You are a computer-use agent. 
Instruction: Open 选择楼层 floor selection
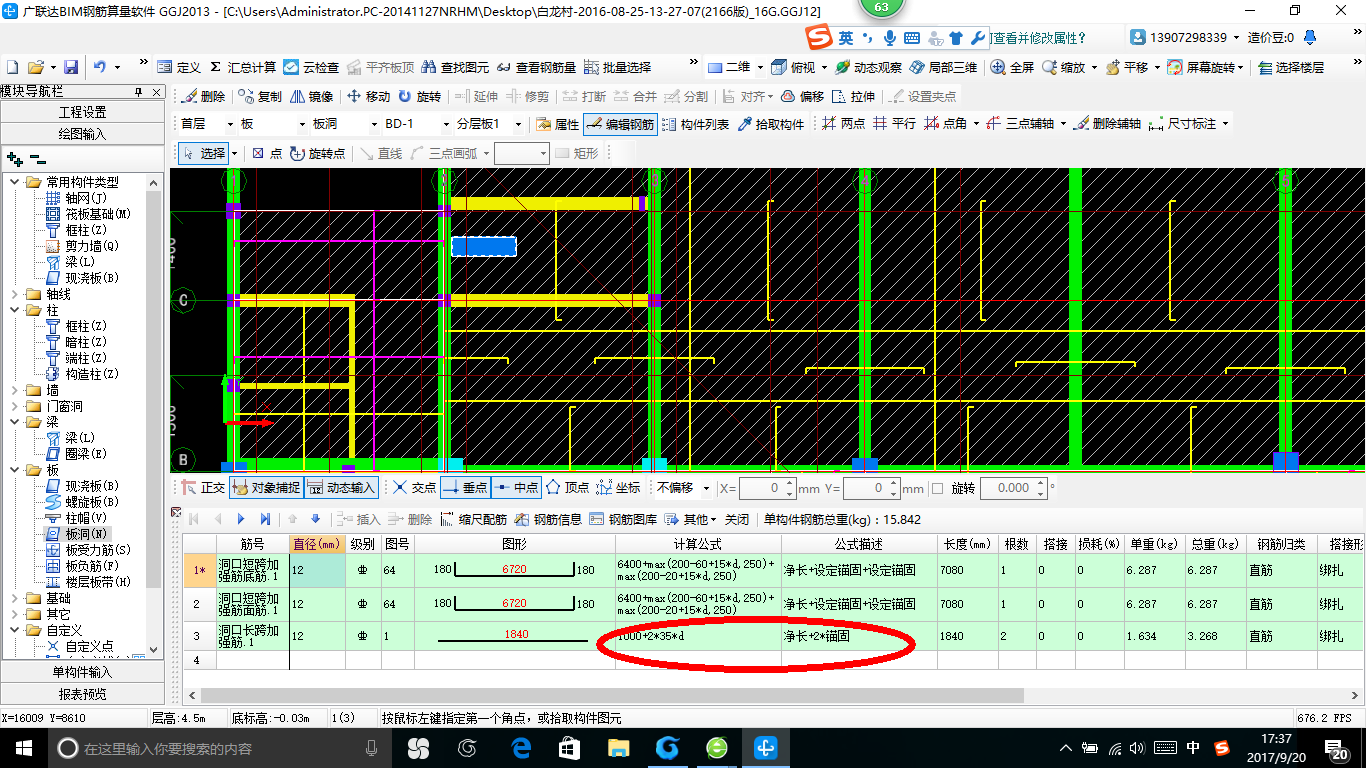[1291, 67]
